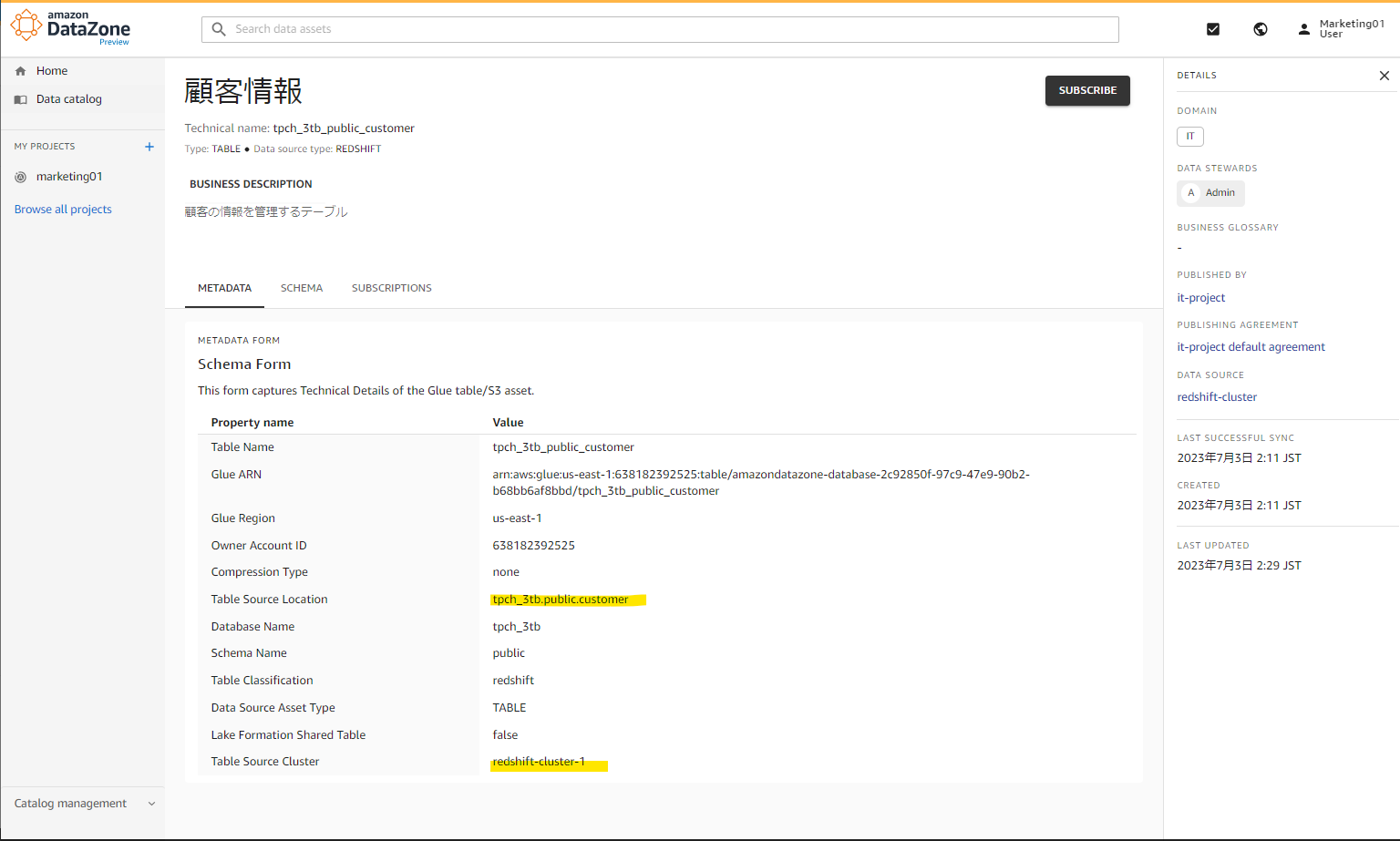Open the it-project publisher link
Viewport: 1400px width, 841px height.
pos(1201,298)
